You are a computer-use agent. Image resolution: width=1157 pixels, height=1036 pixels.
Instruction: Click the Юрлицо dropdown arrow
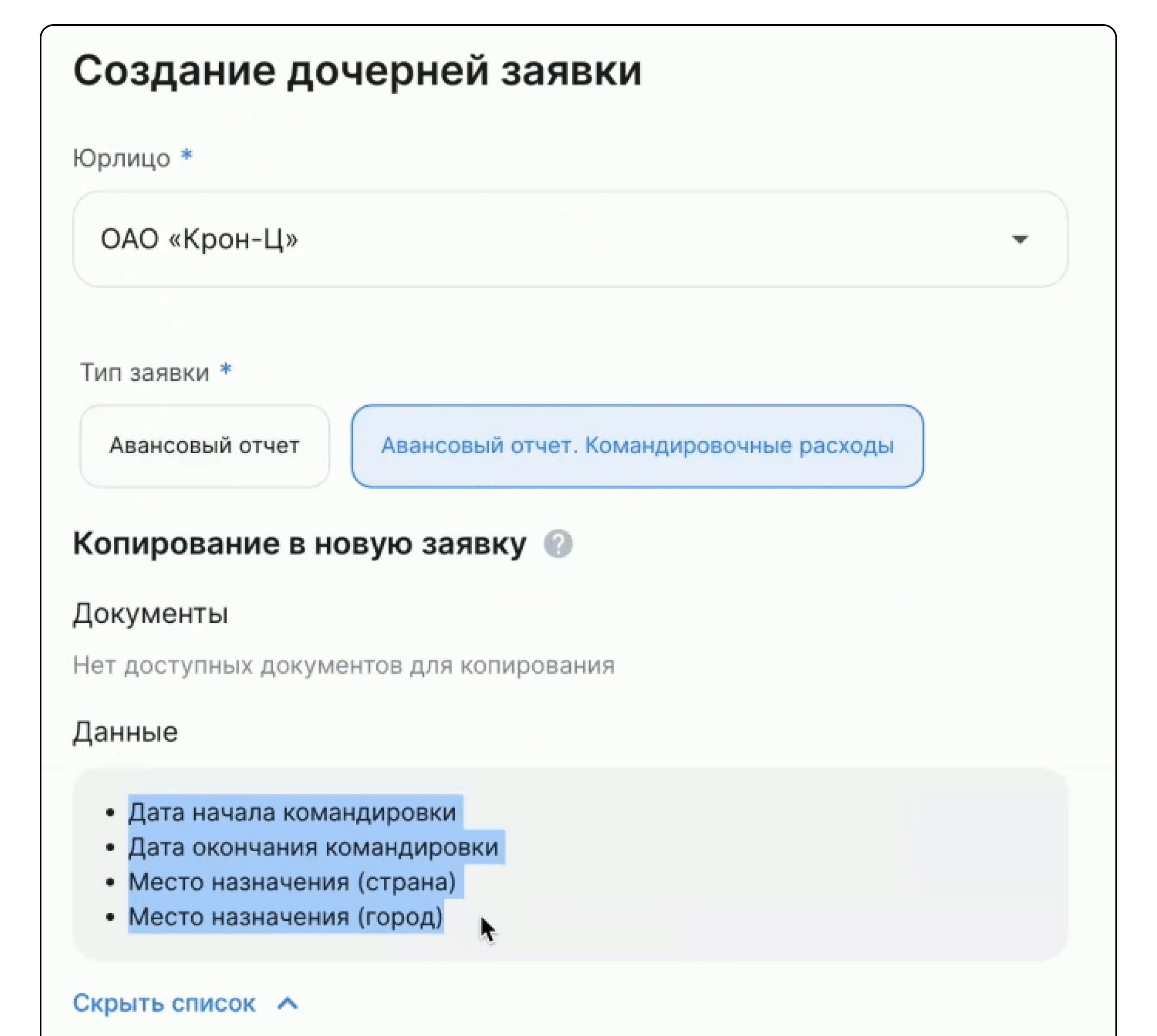[1019, 239]
